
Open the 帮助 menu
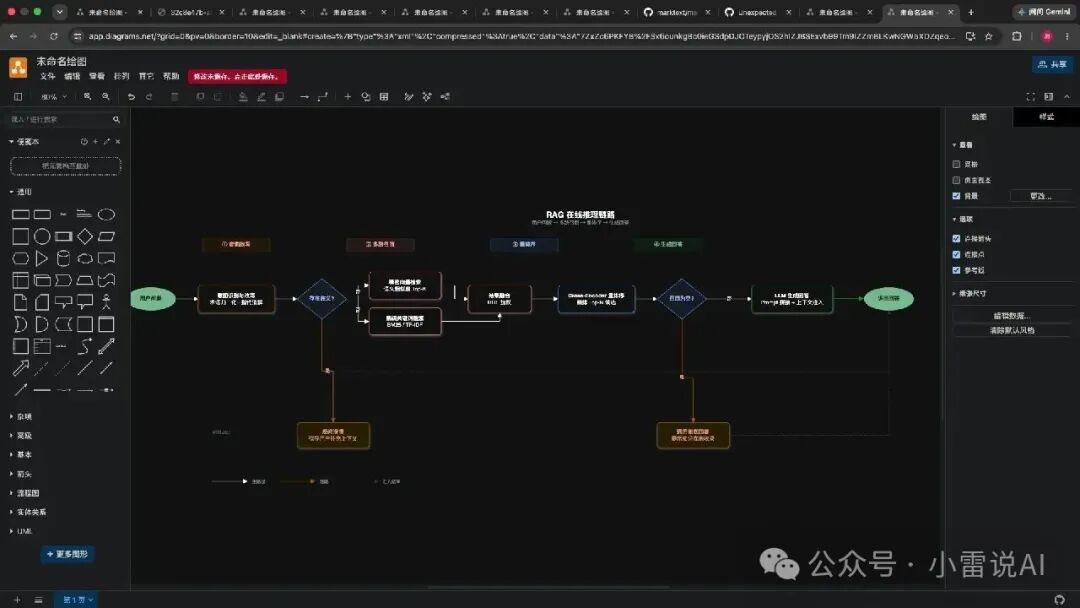(171, 76)
